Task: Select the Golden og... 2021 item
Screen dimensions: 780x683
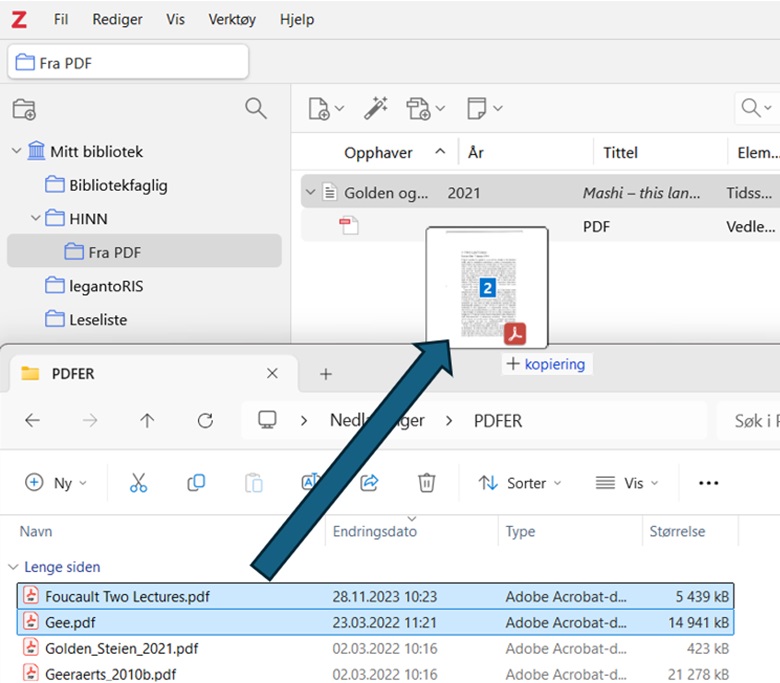Action: pyautogui.click(x=540, y=192)
